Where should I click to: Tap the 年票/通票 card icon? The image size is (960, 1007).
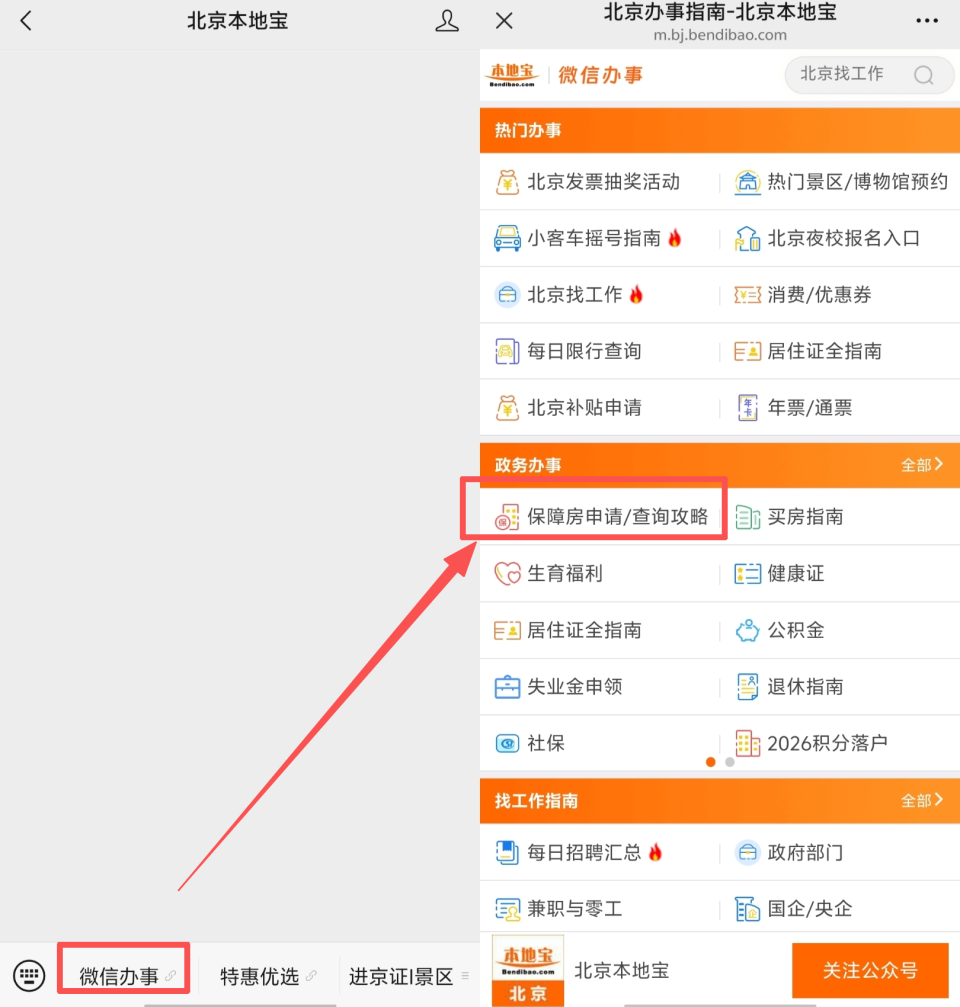(x=747, y=408)
